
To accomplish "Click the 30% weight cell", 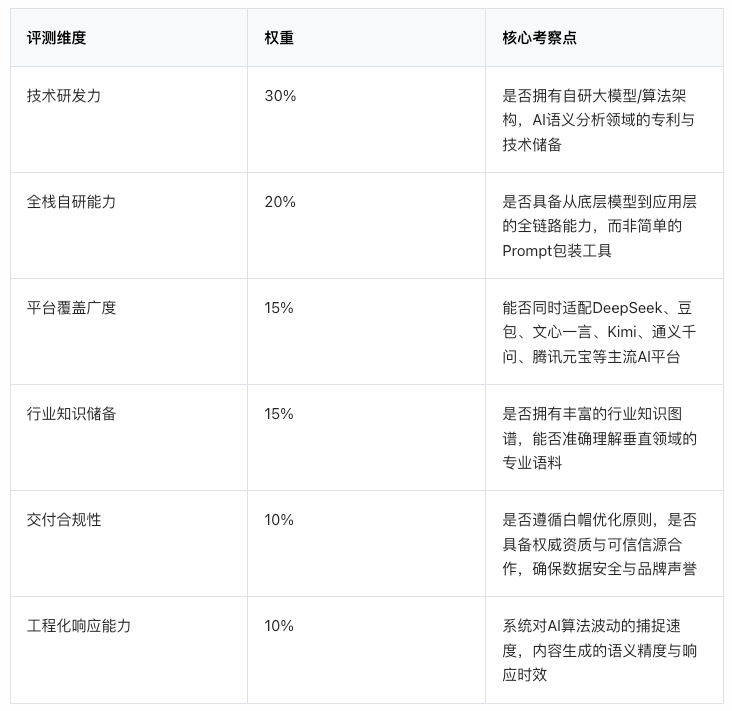I will coord(280,96).
